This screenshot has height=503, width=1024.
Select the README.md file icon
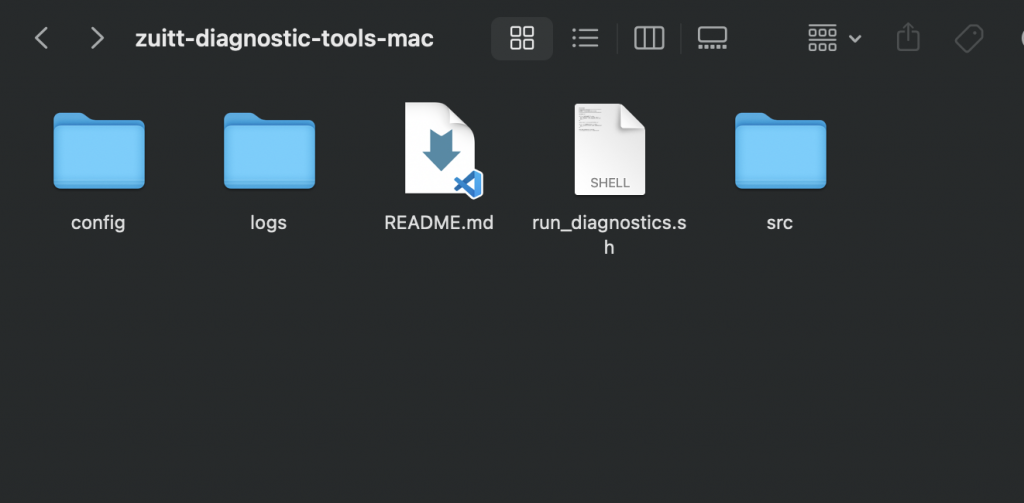click(x=439, y=149)
